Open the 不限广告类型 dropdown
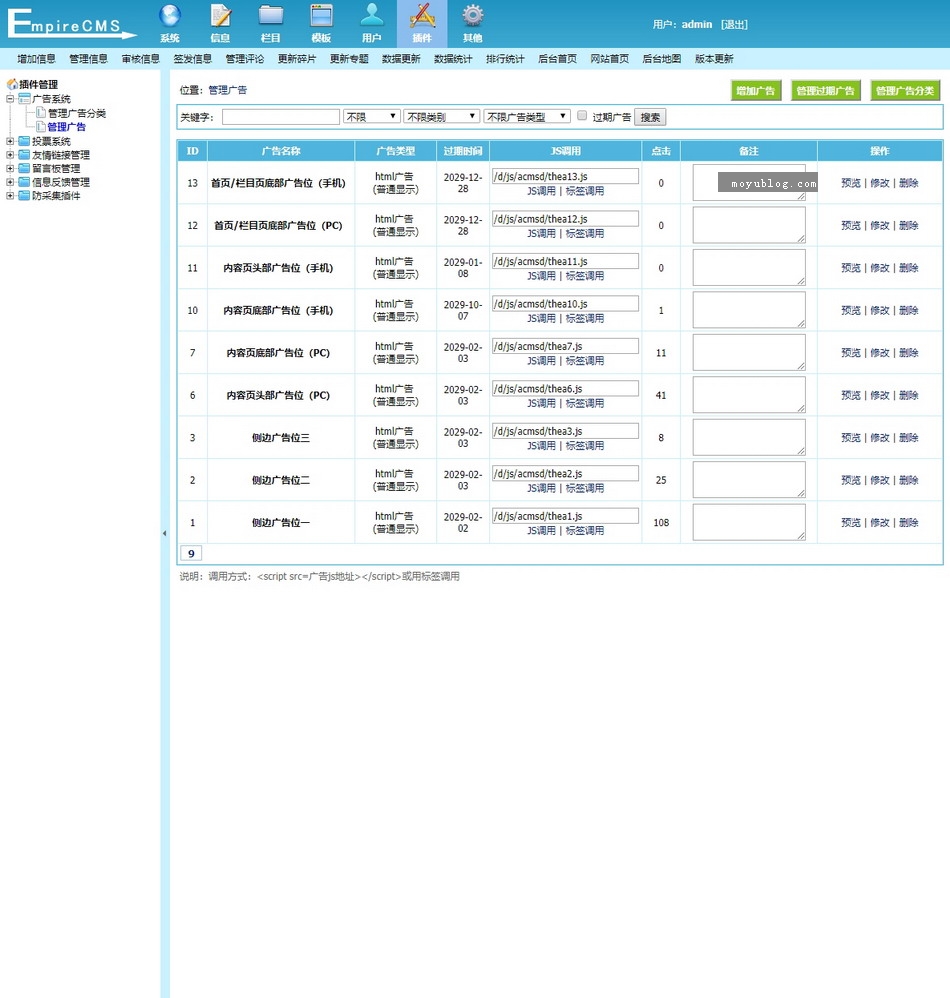 click(x=527, y=117)
